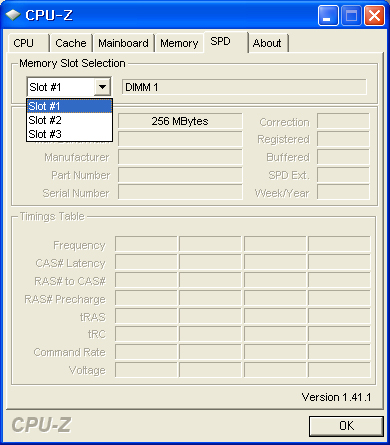This screenshot has height=445, width=390.
Task: Click the tRAS row label
Action: 93,317
